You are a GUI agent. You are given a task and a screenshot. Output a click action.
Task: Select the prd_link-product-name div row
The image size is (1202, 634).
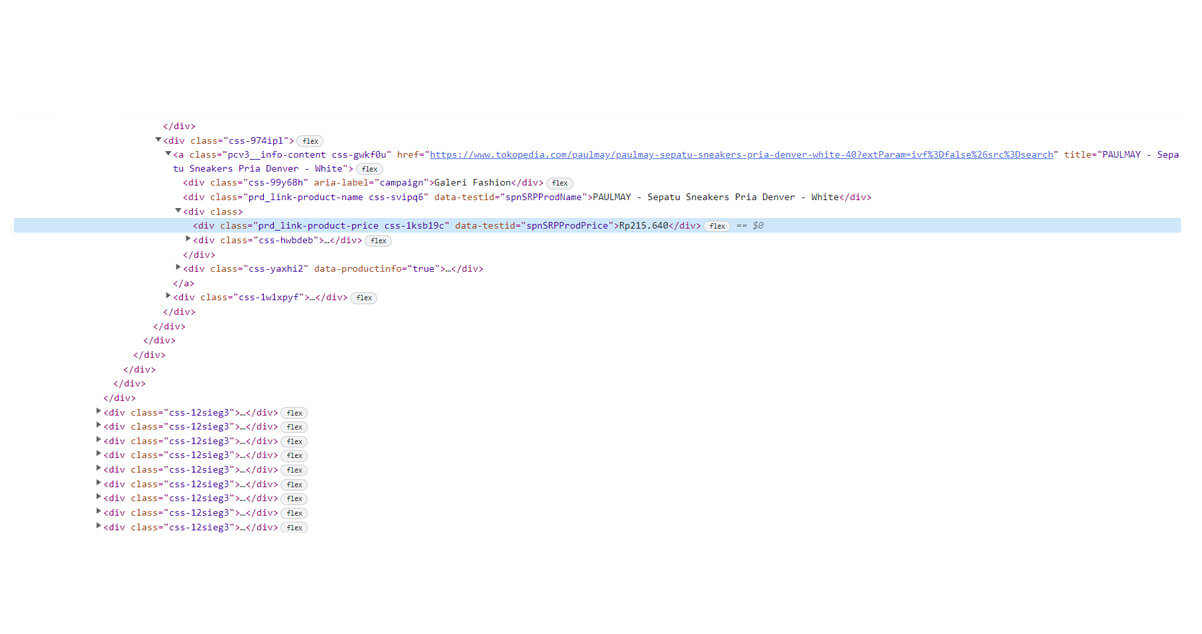(x=527, y=197)
